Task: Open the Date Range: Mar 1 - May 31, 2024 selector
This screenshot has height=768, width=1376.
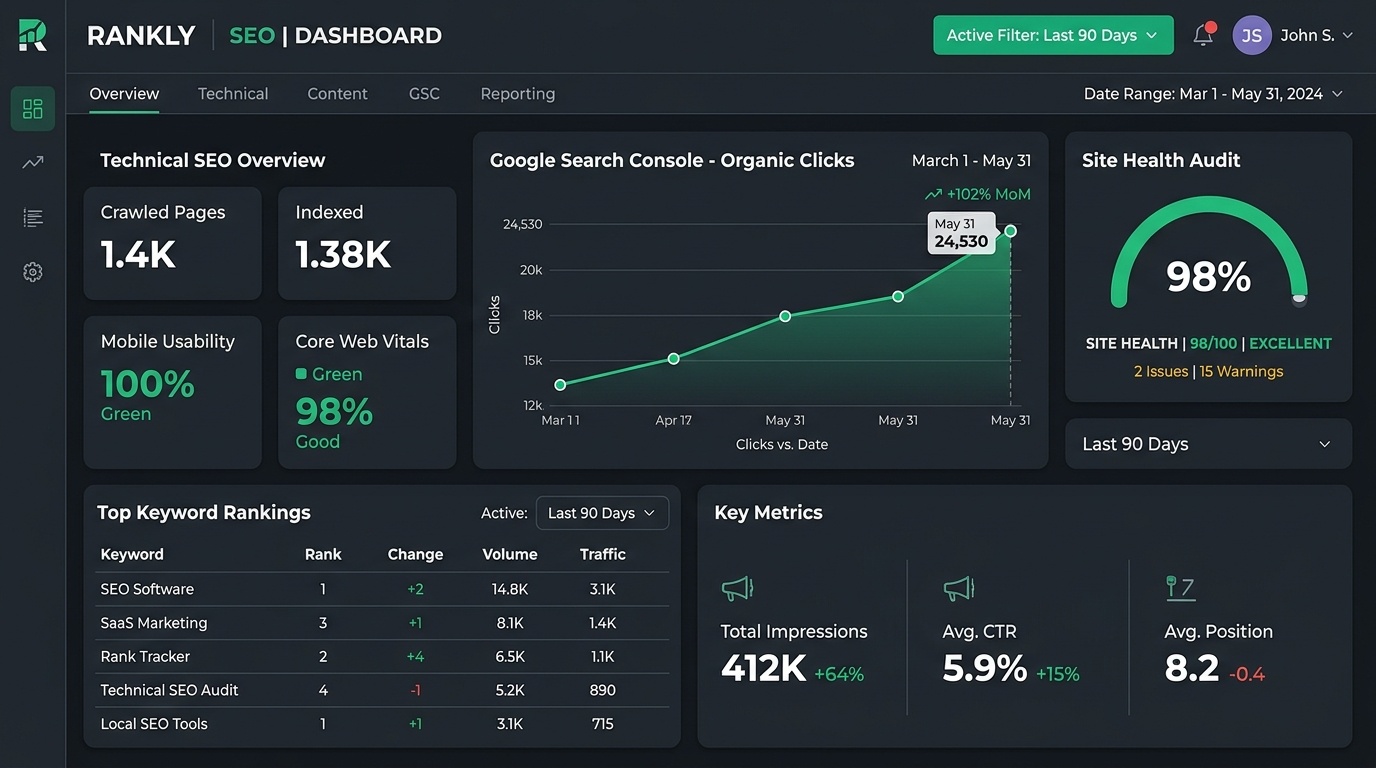Action: (x=1213, y=94)
